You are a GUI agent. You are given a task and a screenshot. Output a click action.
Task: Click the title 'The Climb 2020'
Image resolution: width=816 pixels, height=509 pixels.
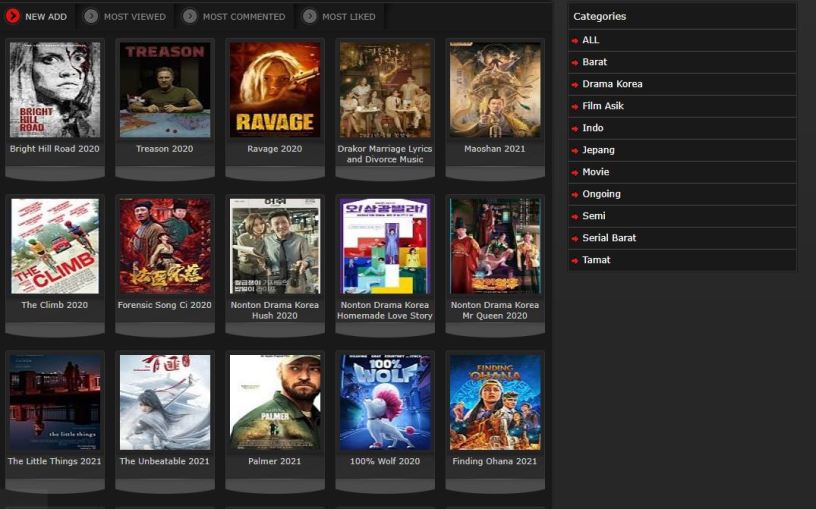point(55,305)
